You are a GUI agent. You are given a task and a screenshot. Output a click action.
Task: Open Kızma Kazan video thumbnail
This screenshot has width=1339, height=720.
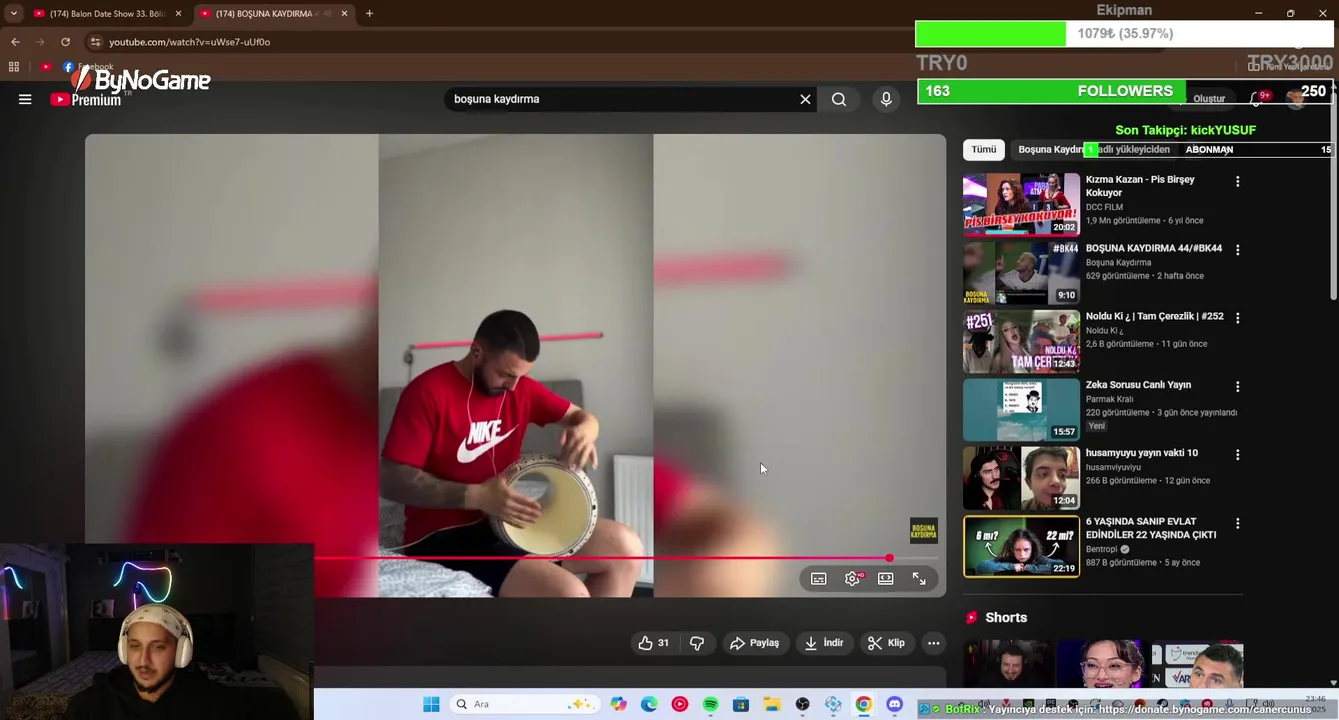pos(1021,204)
